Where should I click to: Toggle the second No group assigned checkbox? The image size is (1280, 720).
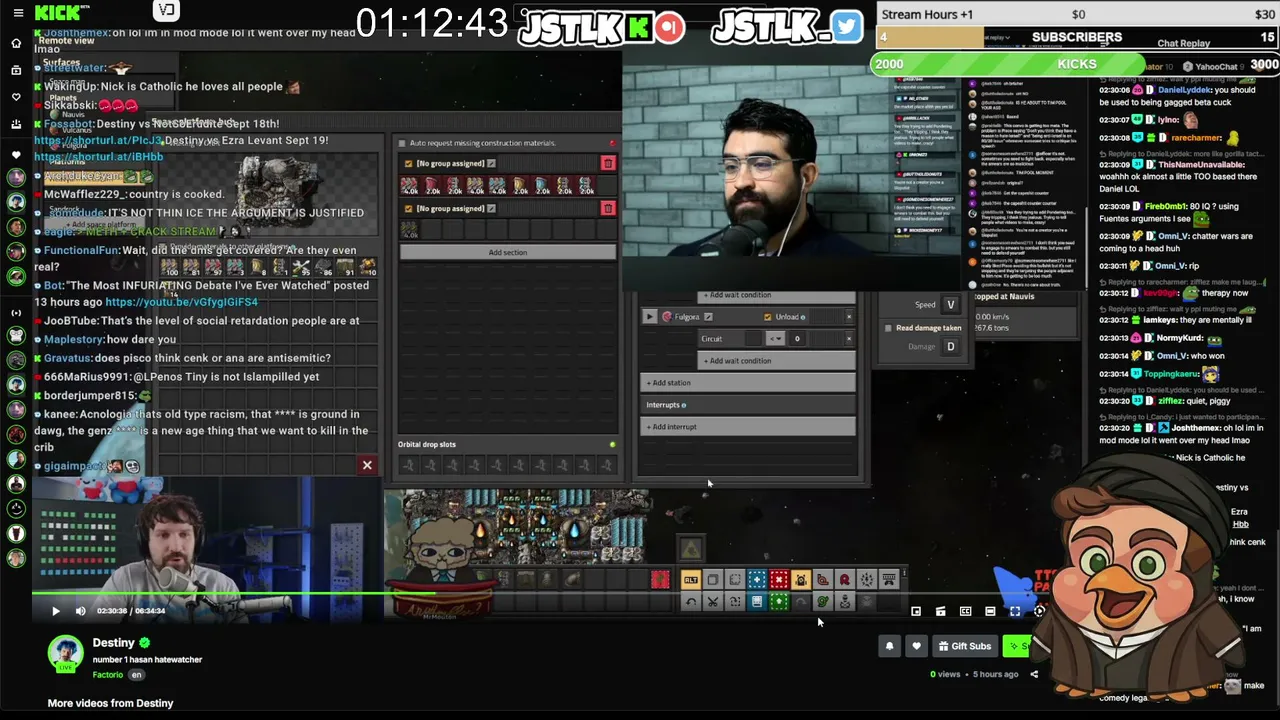pos(408,209)
